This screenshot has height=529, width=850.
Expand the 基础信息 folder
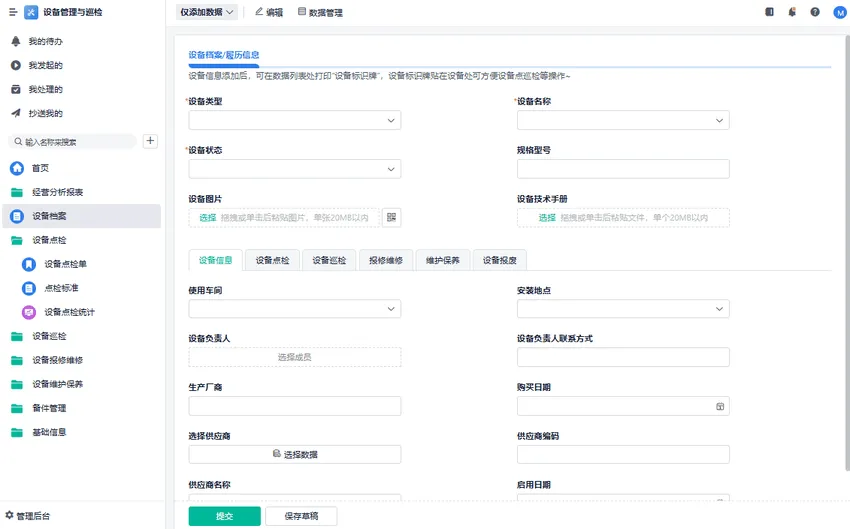17,433
